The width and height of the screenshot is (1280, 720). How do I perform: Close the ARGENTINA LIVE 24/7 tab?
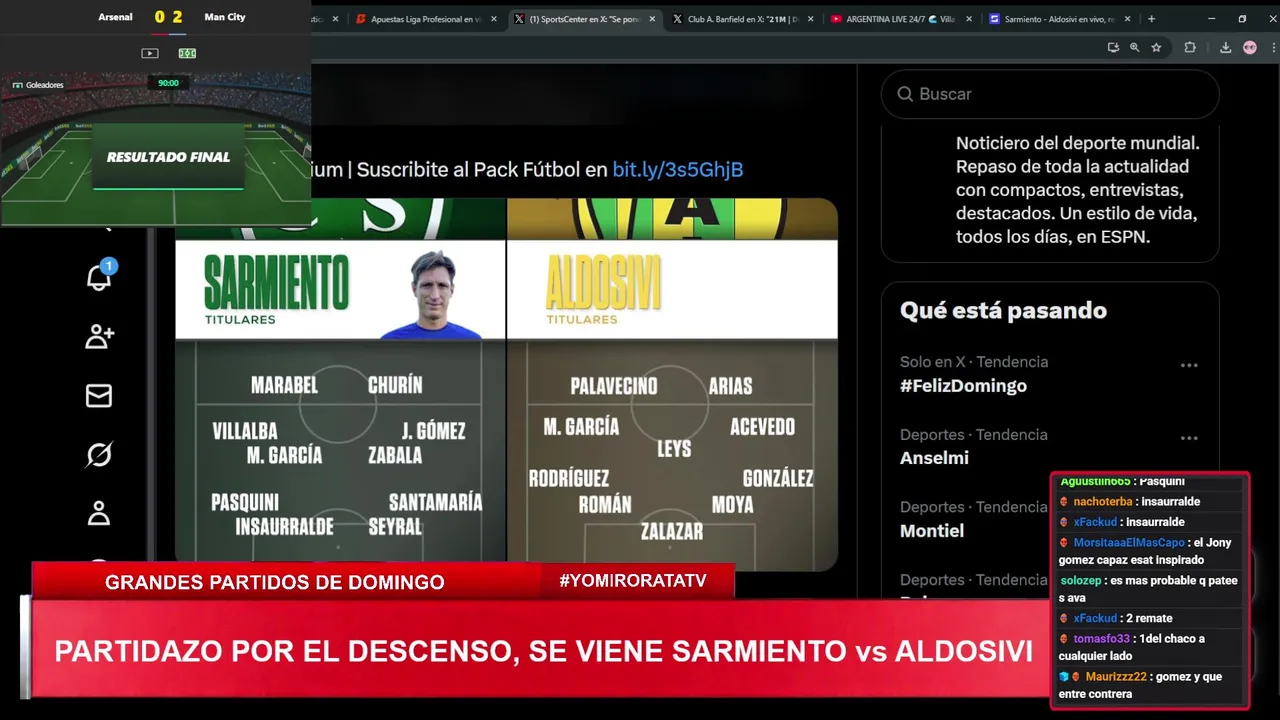click(968, 19)
